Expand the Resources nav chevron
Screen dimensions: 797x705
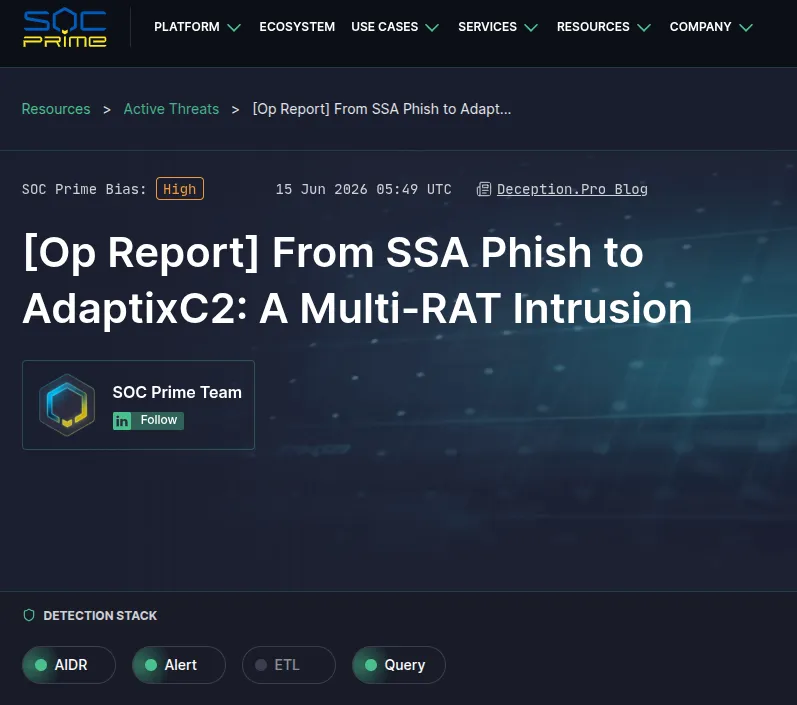click(644, 27)
